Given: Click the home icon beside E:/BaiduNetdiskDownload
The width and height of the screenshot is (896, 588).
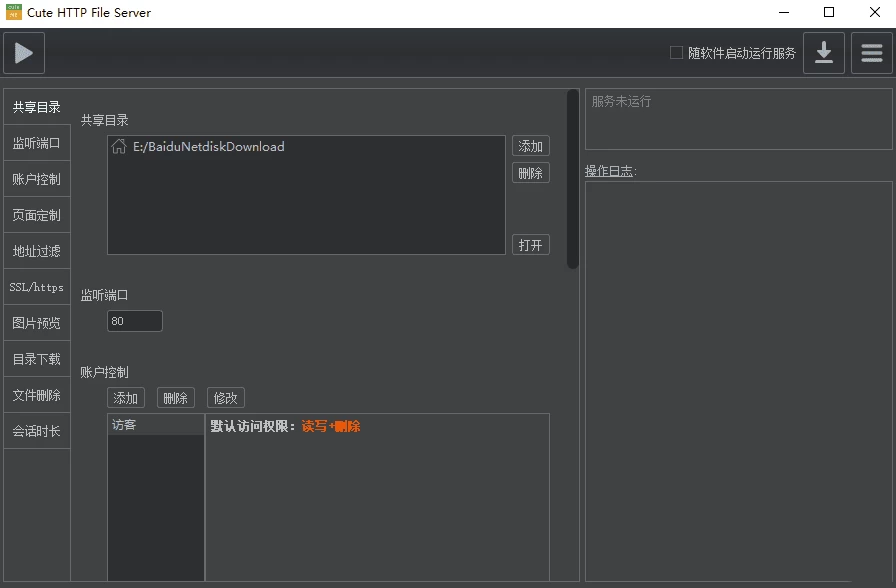Looking at the screenshot, I should tap(119, 147).
